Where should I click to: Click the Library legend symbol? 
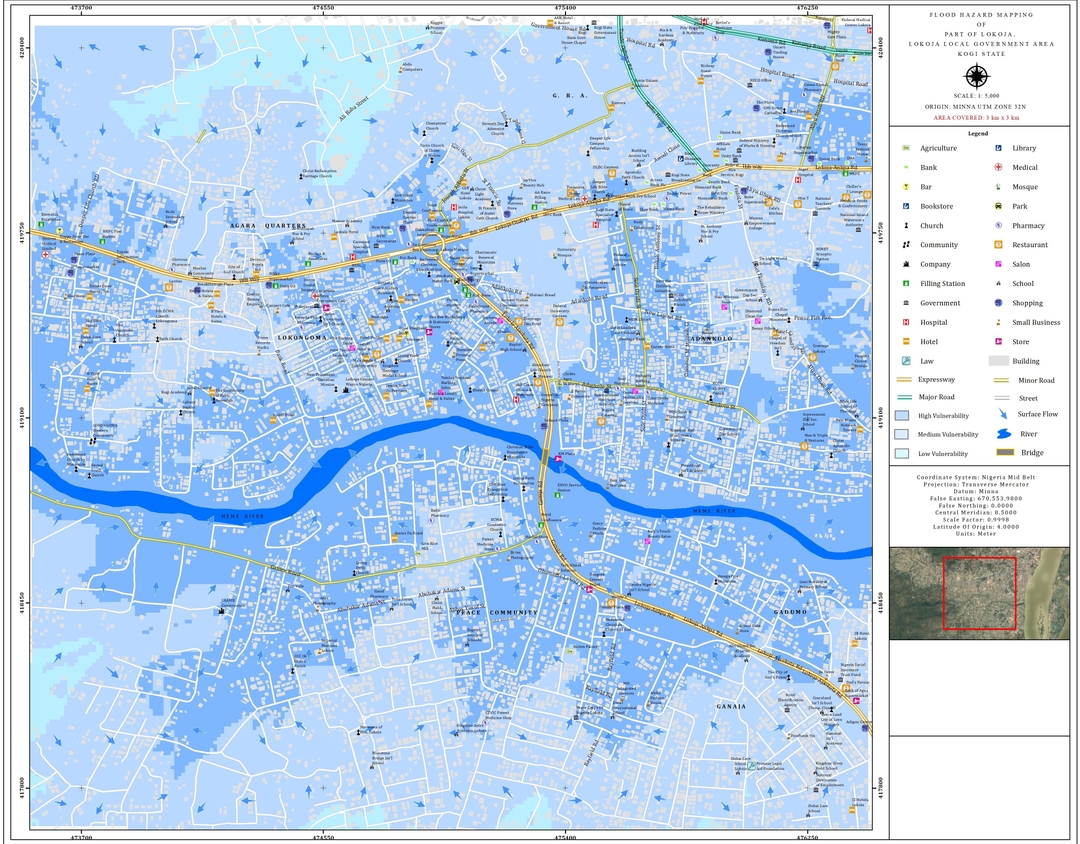(998, 148)
